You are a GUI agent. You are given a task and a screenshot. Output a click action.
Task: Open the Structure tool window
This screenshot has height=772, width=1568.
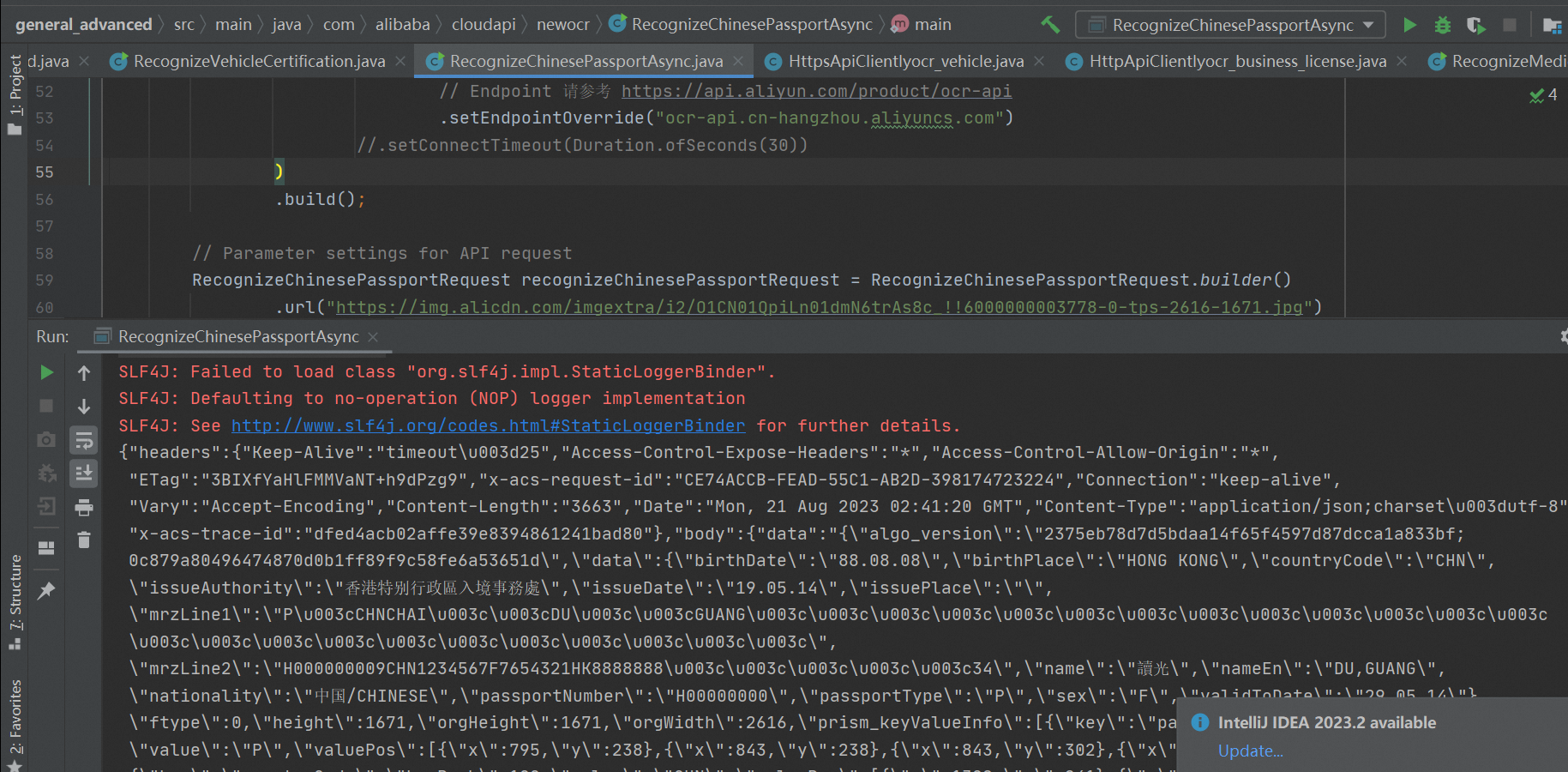(x=15, y=602)
